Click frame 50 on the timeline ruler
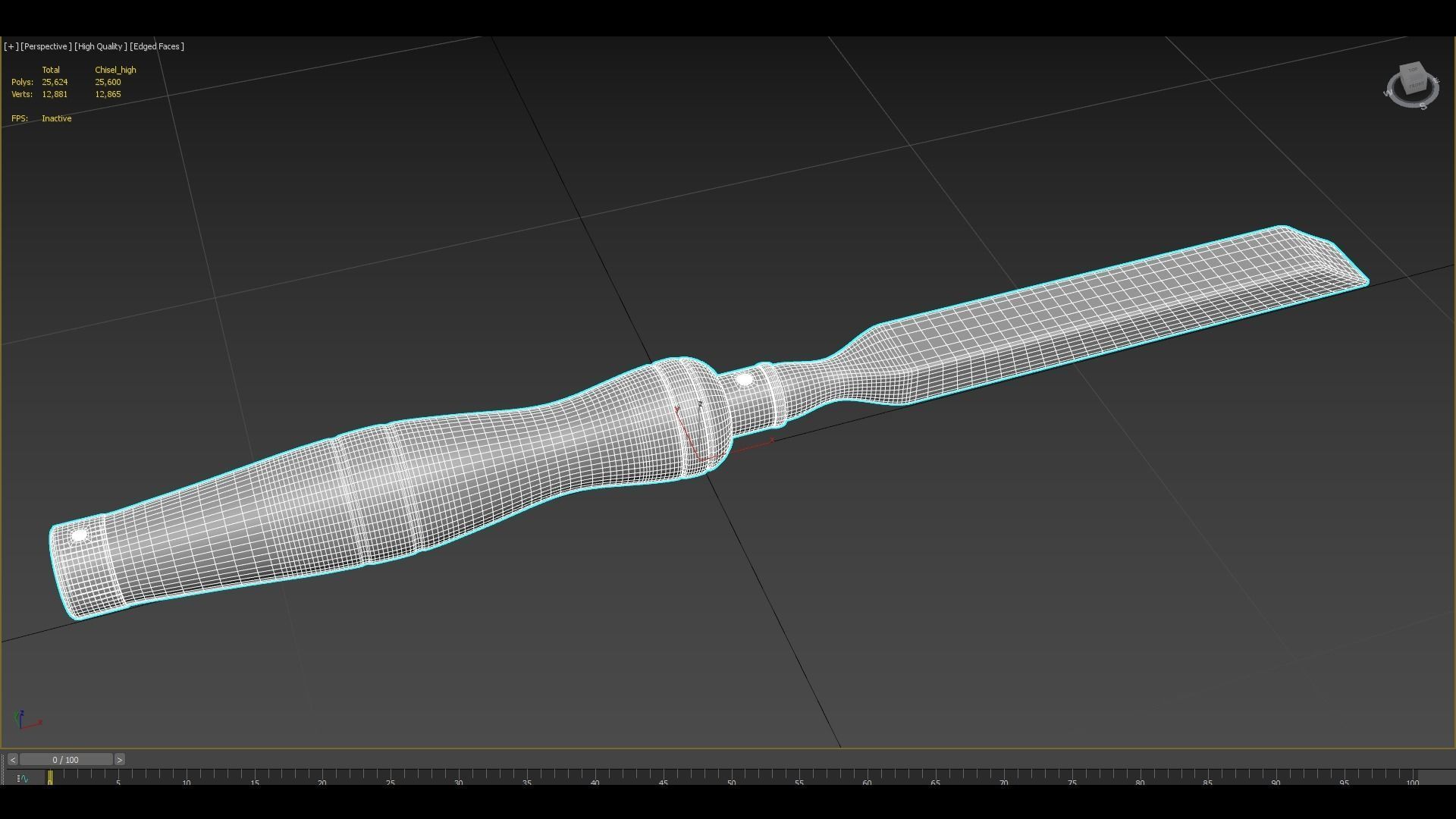Viewport: 1456px width, 819px height. pyautogui.click(x=731, y=777)
